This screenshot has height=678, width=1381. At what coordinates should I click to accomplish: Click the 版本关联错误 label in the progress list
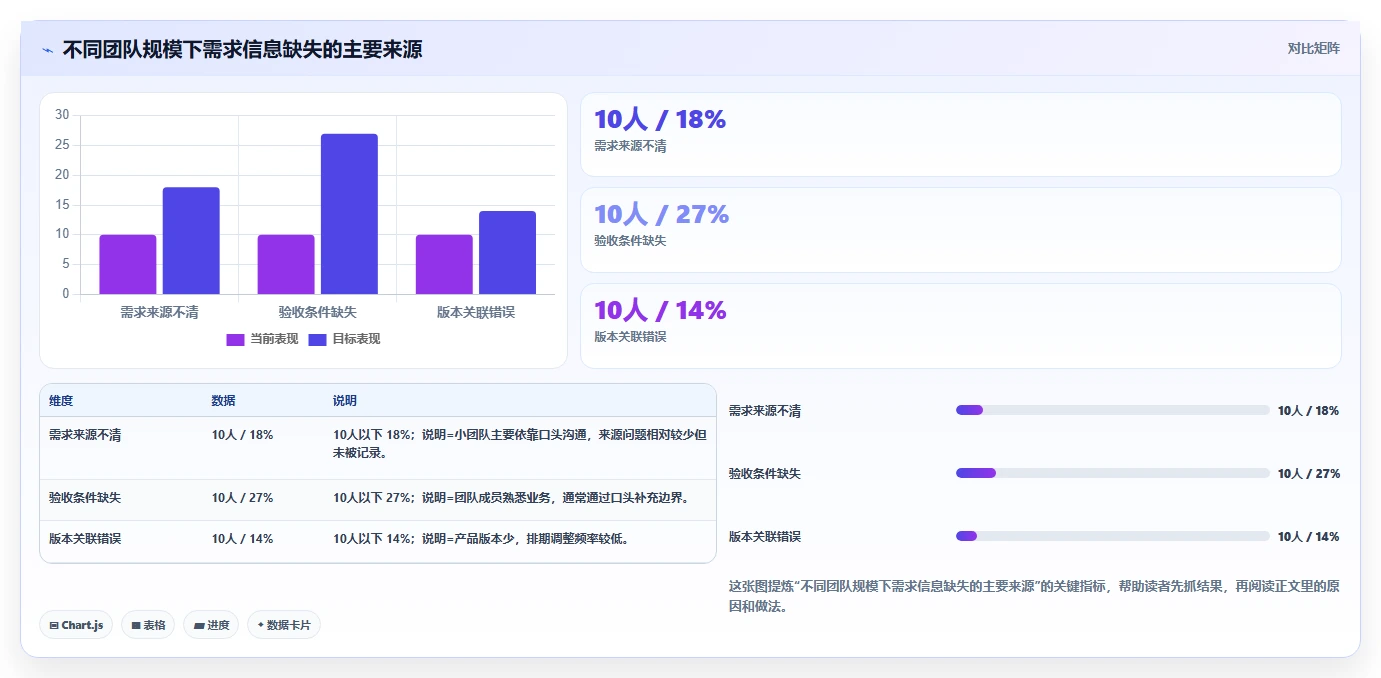point(765,537)
